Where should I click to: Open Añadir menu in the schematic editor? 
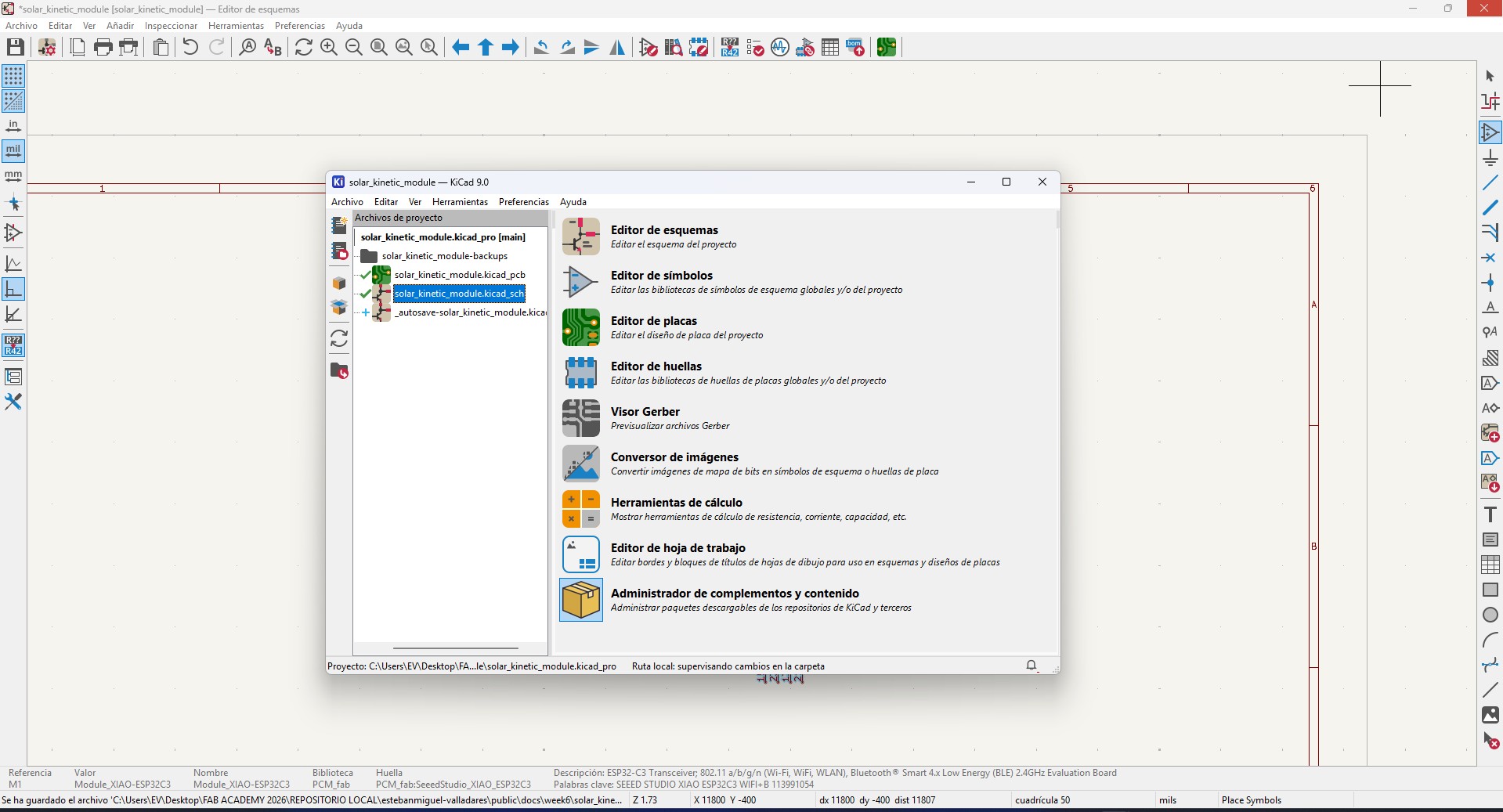click(120, 26)
